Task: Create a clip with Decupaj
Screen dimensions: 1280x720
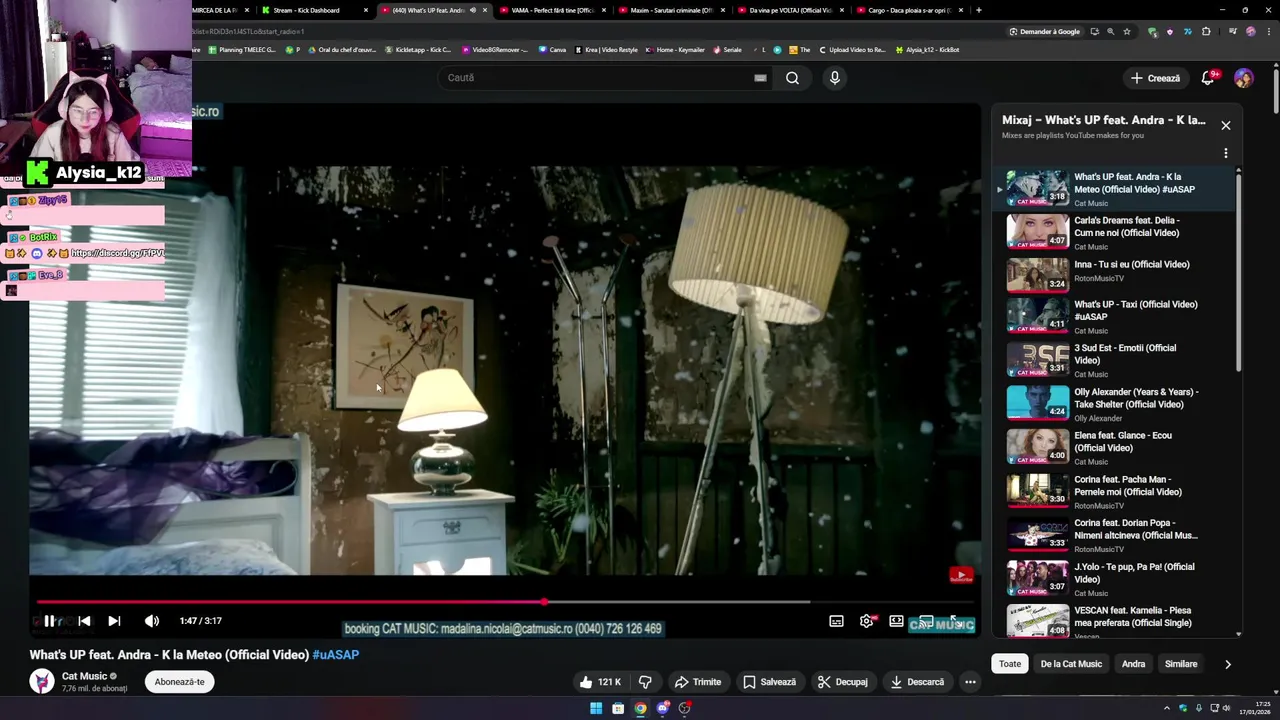Action: (842, 682)
